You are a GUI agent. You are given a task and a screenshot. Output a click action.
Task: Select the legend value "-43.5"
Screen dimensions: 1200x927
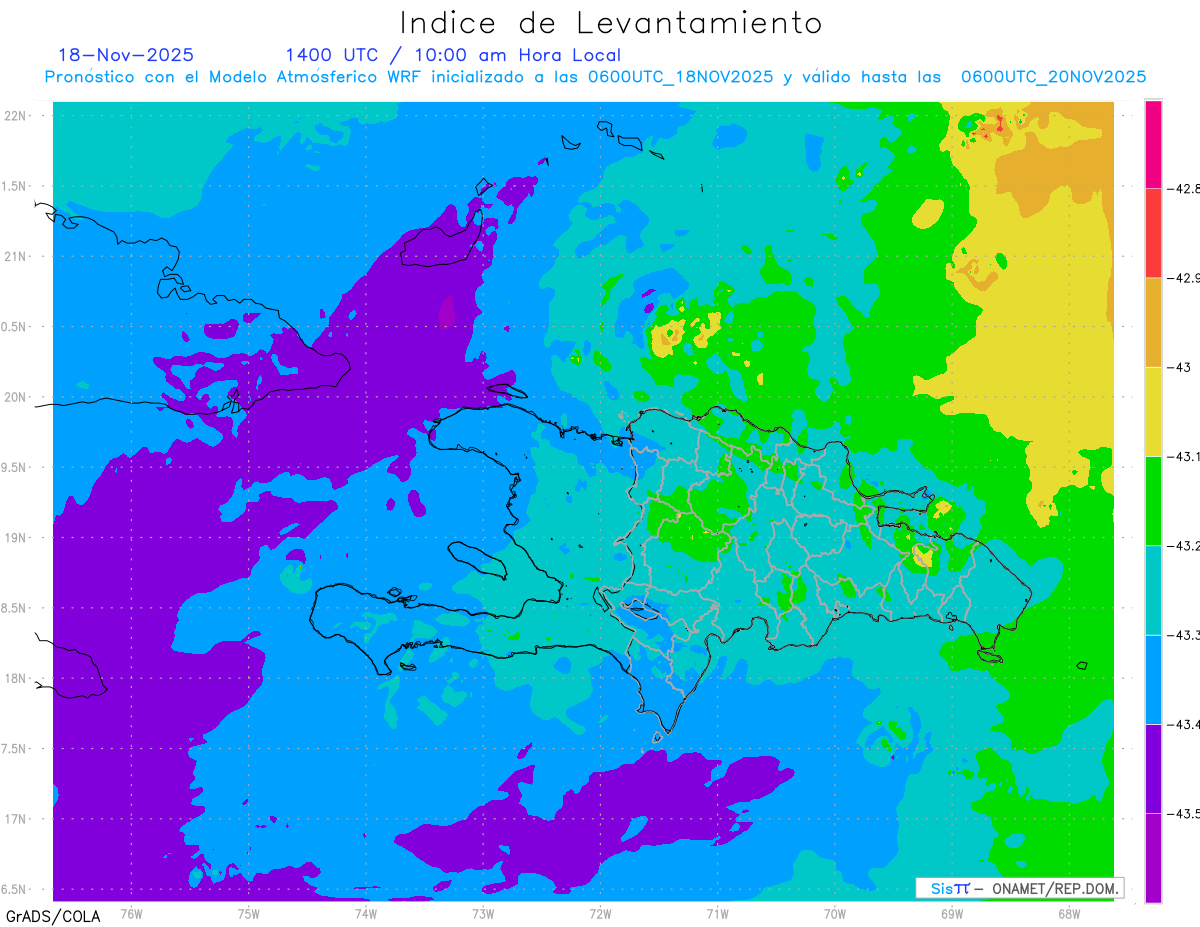click(x=1183, y=814)
